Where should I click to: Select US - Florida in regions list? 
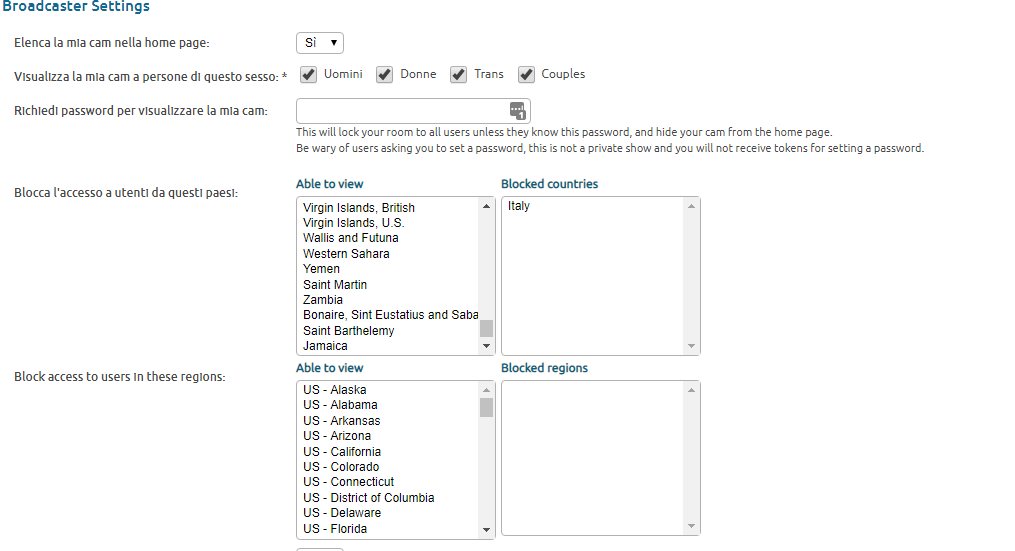[335, 529]
